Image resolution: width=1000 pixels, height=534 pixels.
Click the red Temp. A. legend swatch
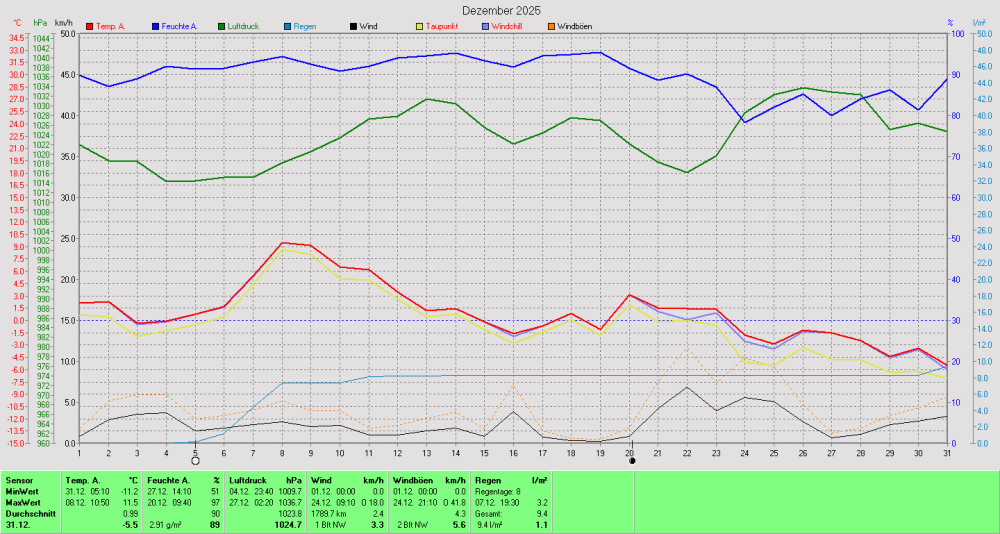[x=90, y=25]
